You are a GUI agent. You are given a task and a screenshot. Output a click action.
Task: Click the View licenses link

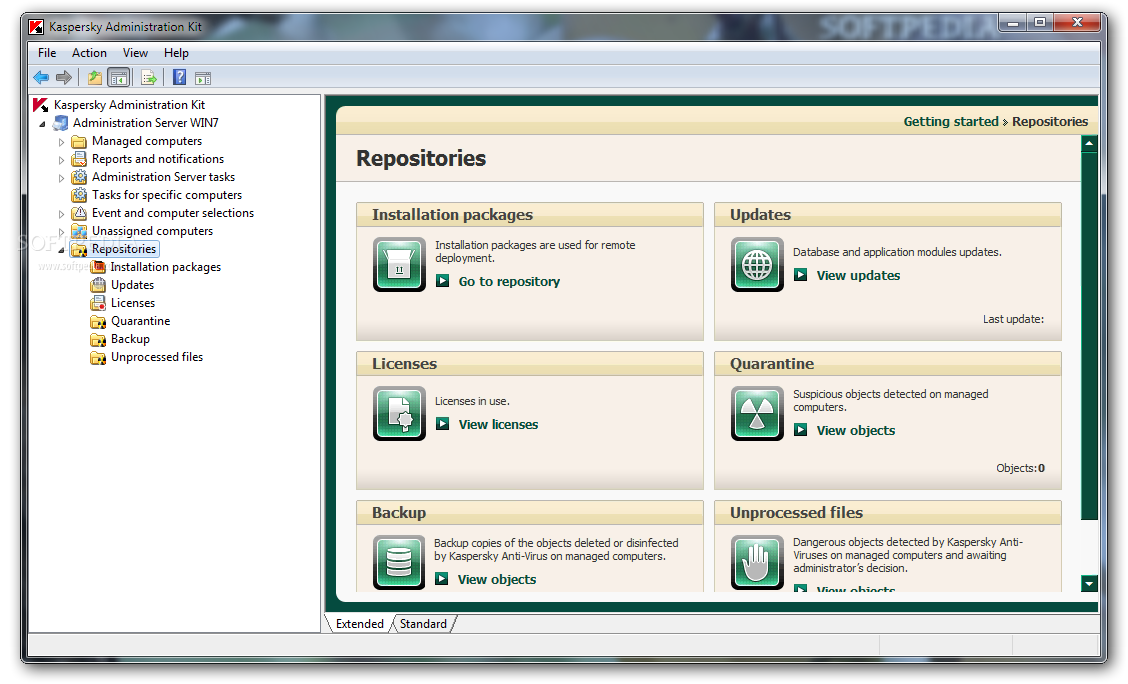pos(499,424)
